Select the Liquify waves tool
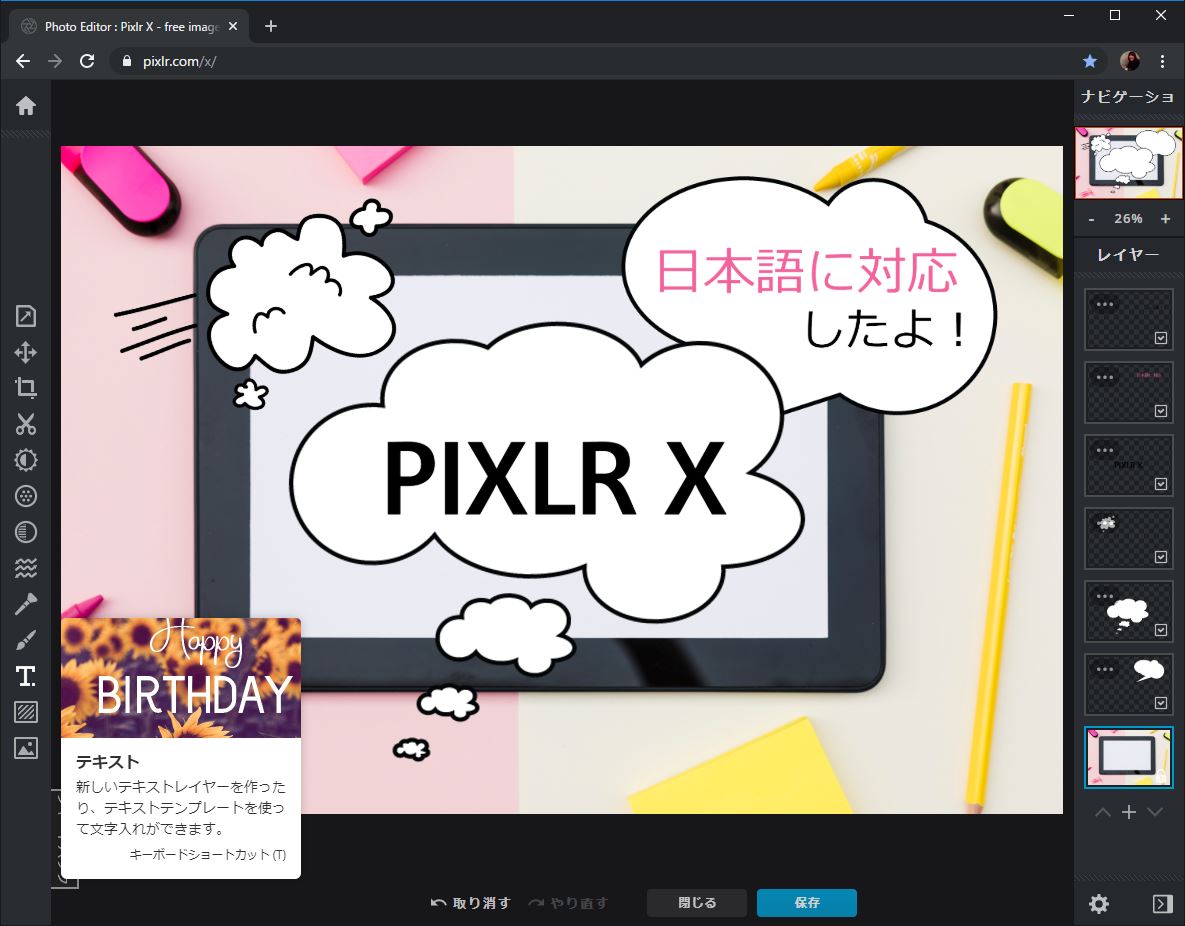The width and height of the screenshot is (1185, 926). tap(26, 568)
